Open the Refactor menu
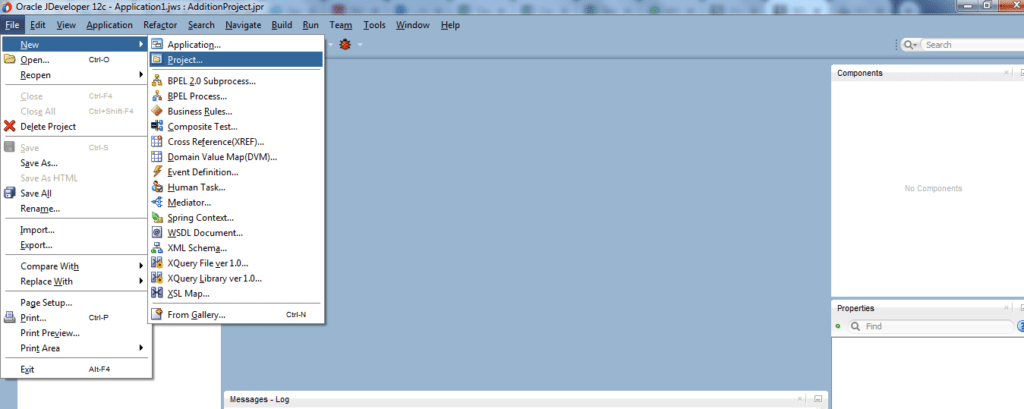The image size is (1024, 409). click(x=160, y=25)
